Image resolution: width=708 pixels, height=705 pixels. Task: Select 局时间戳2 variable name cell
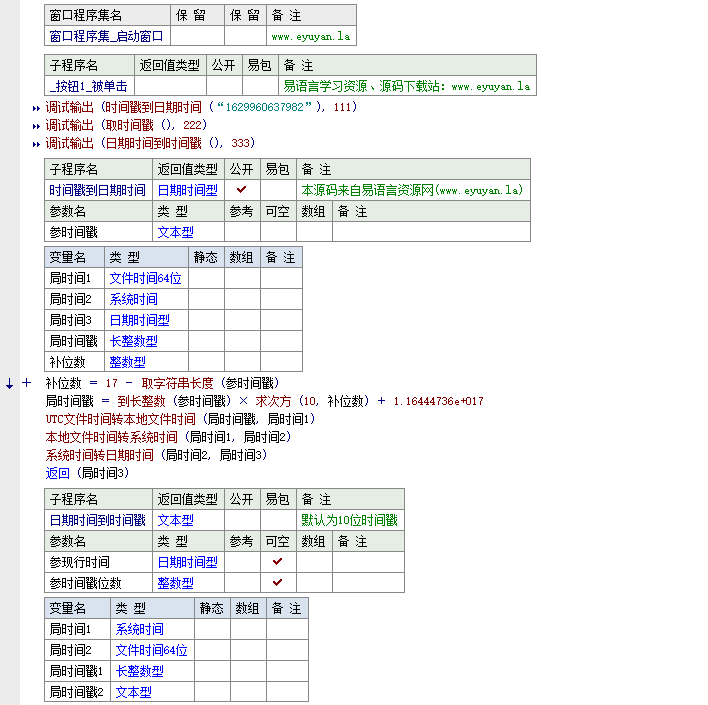pyautogui.click(x=78, y=691)
